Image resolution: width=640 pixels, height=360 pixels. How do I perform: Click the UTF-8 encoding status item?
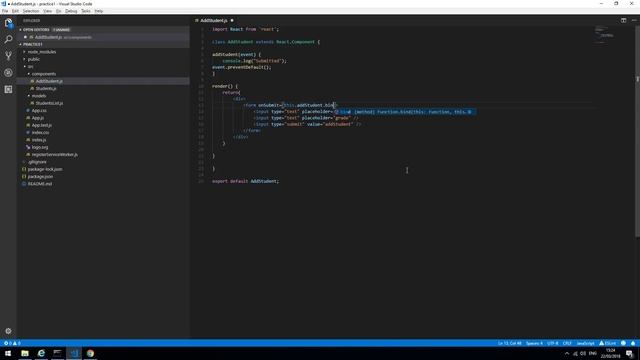tap(553, 343)
